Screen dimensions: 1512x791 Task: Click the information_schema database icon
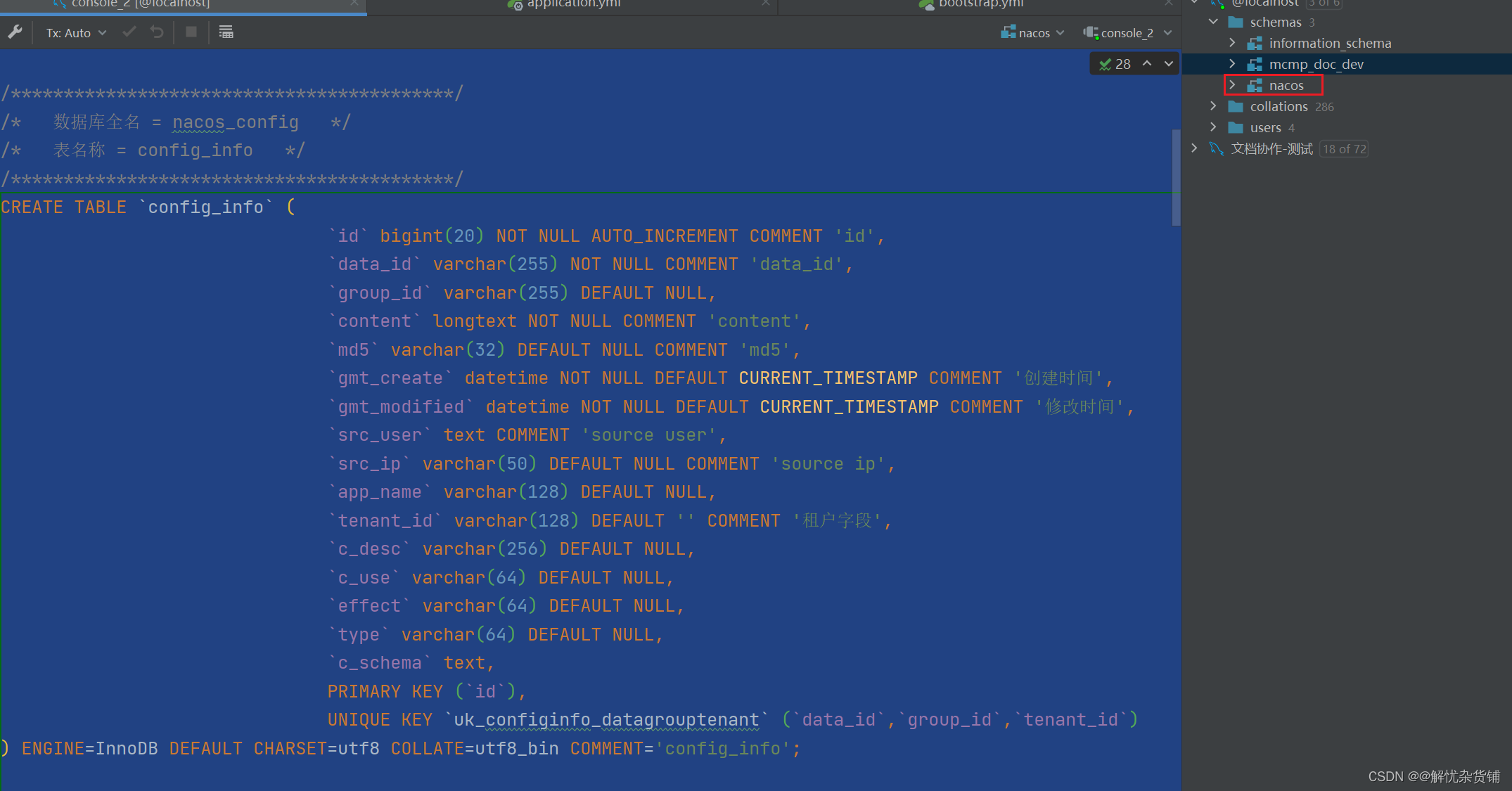coord(1255,43)
